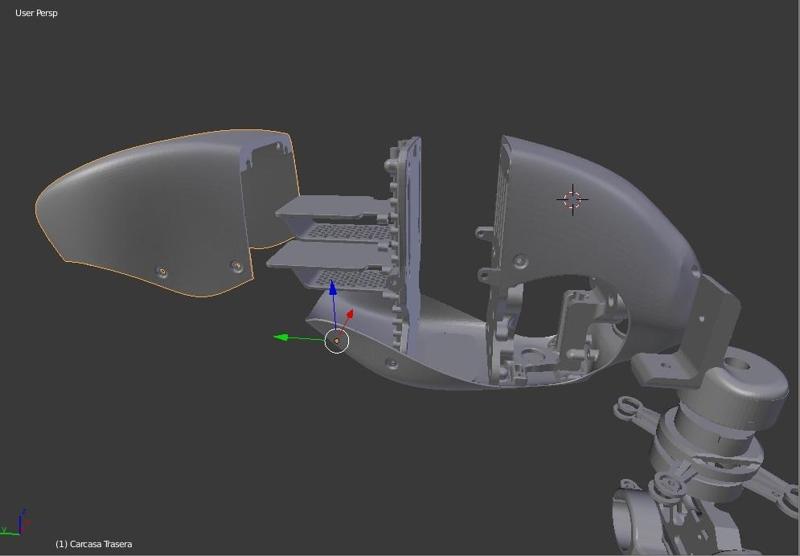Click the white circle at gizmo center

click(337, 341)
